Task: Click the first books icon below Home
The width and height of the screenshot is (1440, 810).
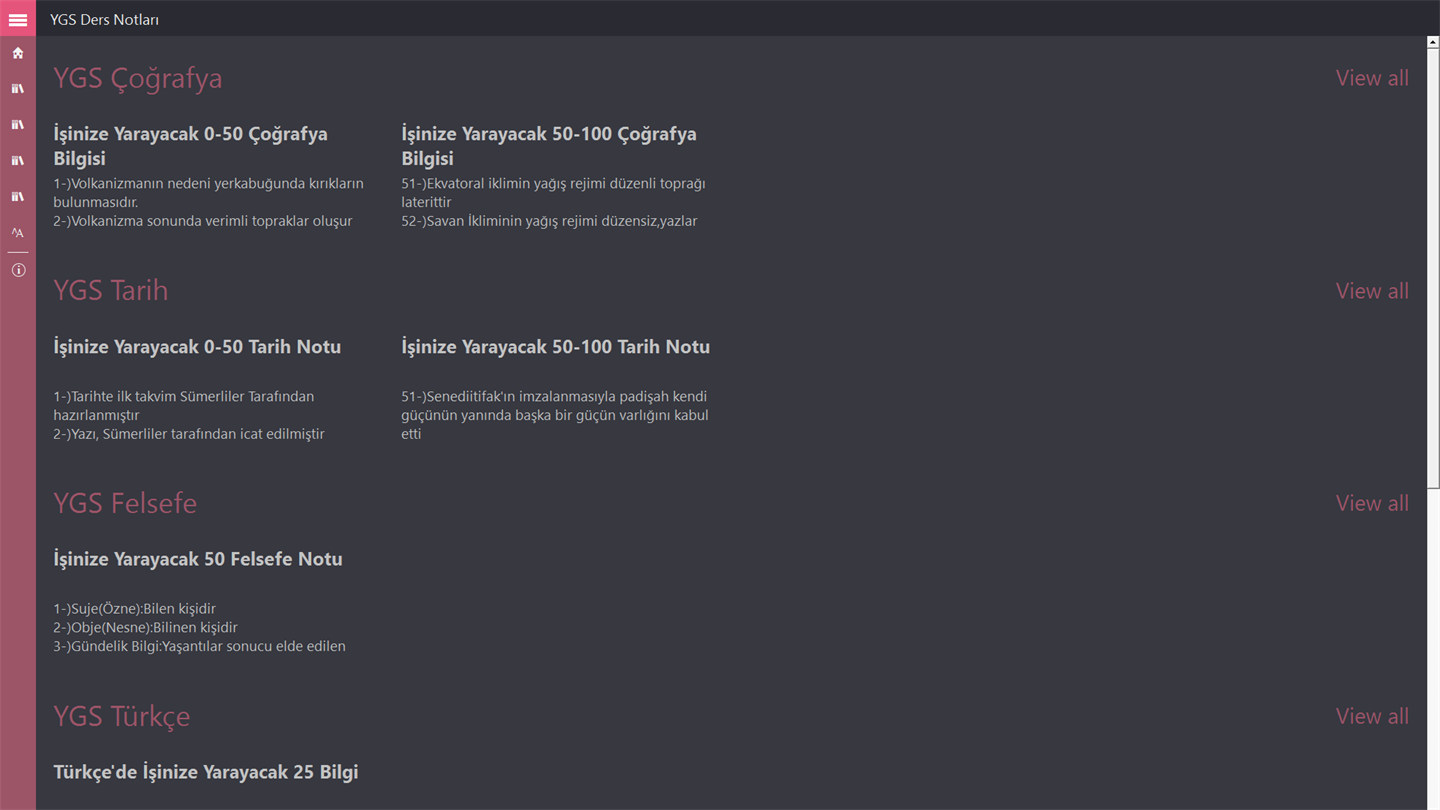Action: (x=18, y=89)
